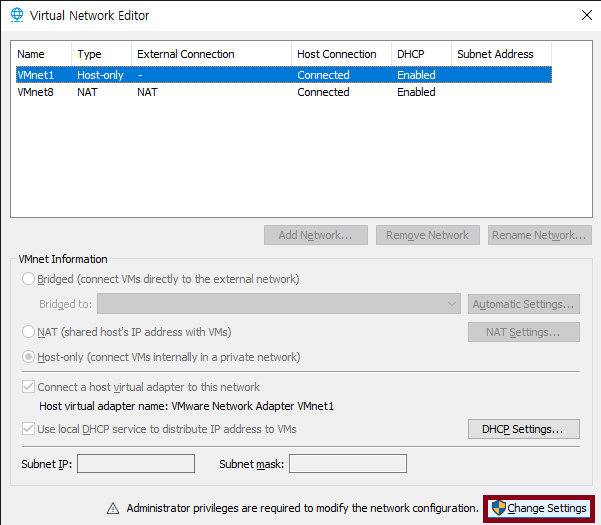Select the NAT radio option

pyautogui.click(x=28, y=332)
